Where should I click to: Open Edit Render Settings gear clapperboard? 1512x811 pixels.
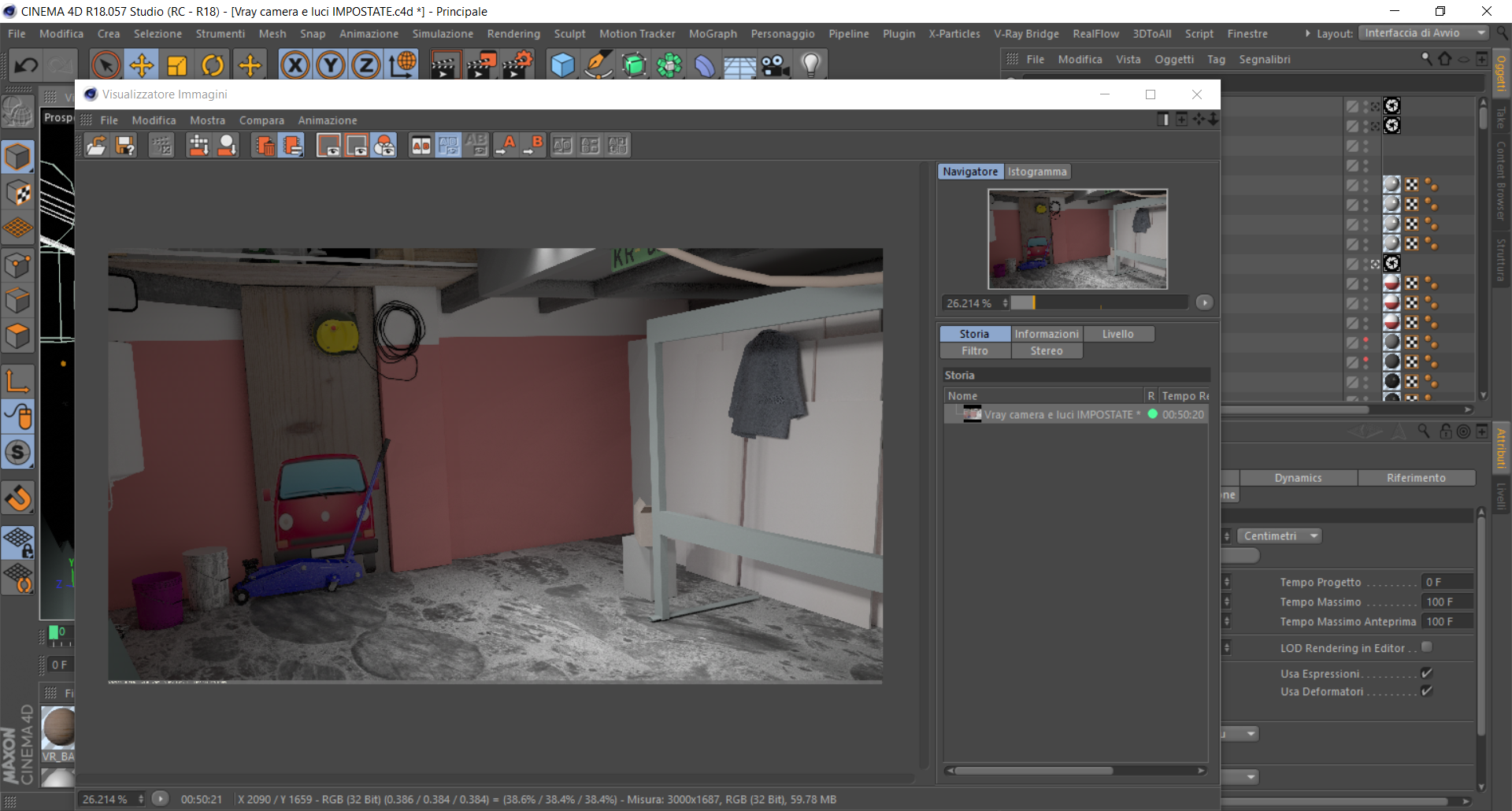click(517, 65)
